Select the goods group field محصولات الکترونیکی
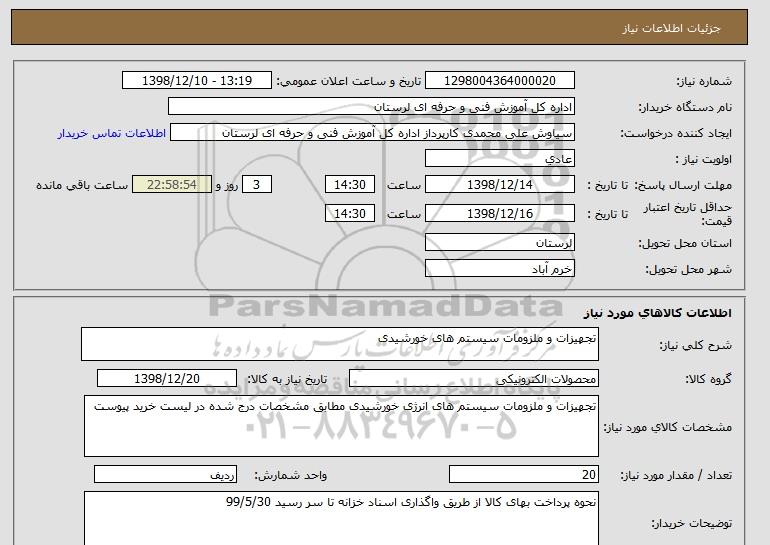Image resolution: width=770 pixels, height=545 pixels. click(474, 379)
